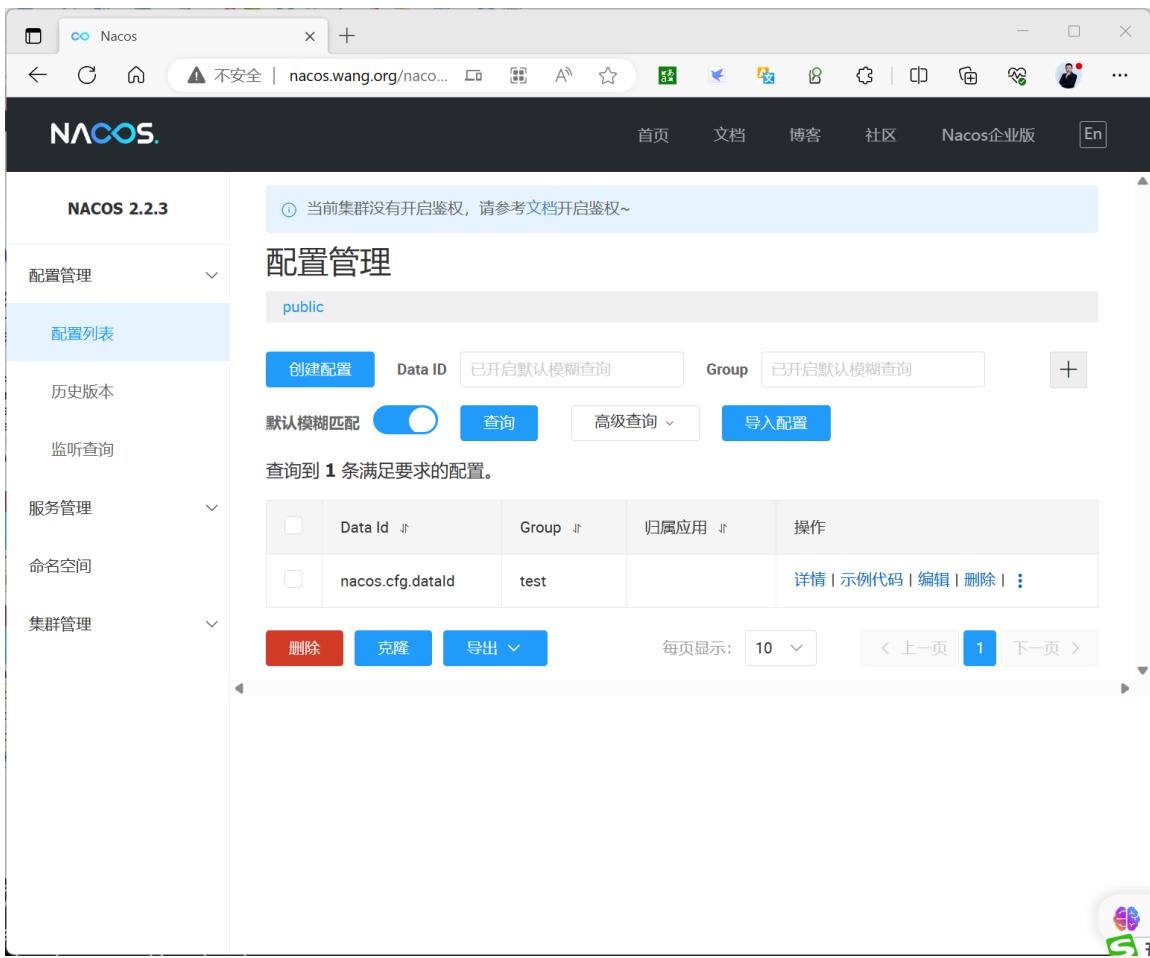Sort table by Group column
The width and height of the screenshot is (1150, 958).
(x=577, y=528)
